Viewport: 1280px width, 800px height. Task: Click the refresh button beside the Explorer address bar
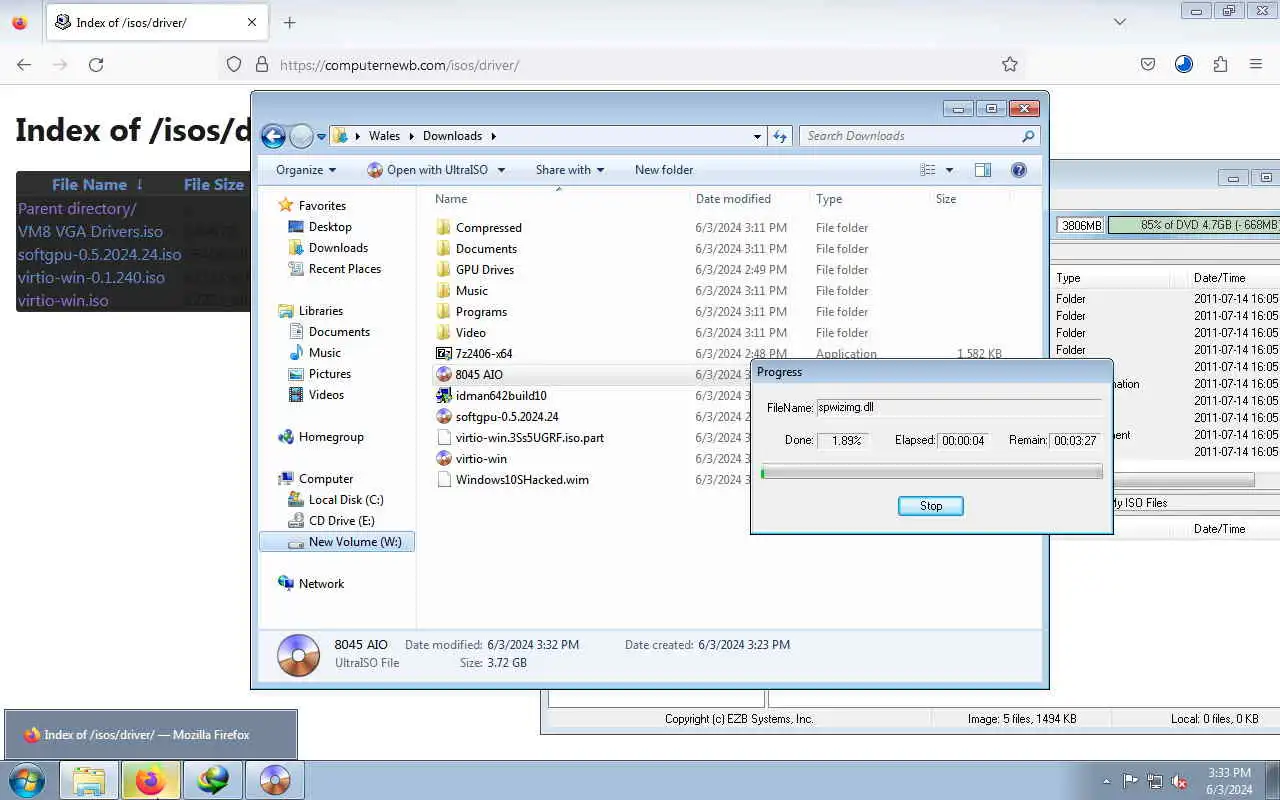(780, 136)
